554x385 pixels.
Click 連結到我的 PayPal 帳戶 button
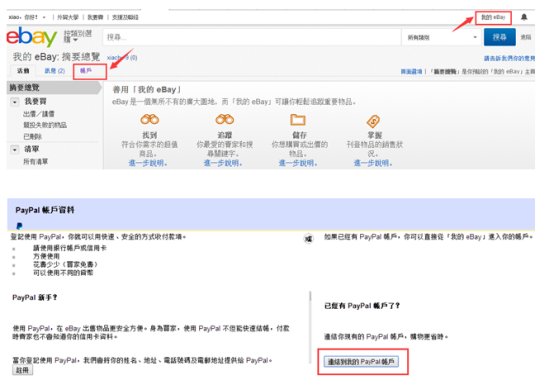coord(361,362)
